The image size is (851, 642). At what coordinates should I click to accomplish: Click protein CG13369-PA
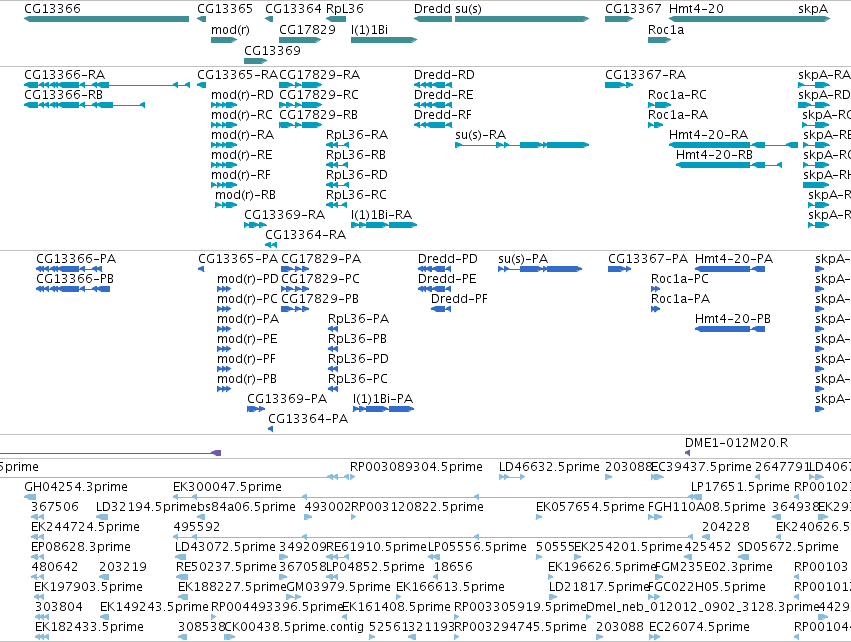(x=256, y=409)
